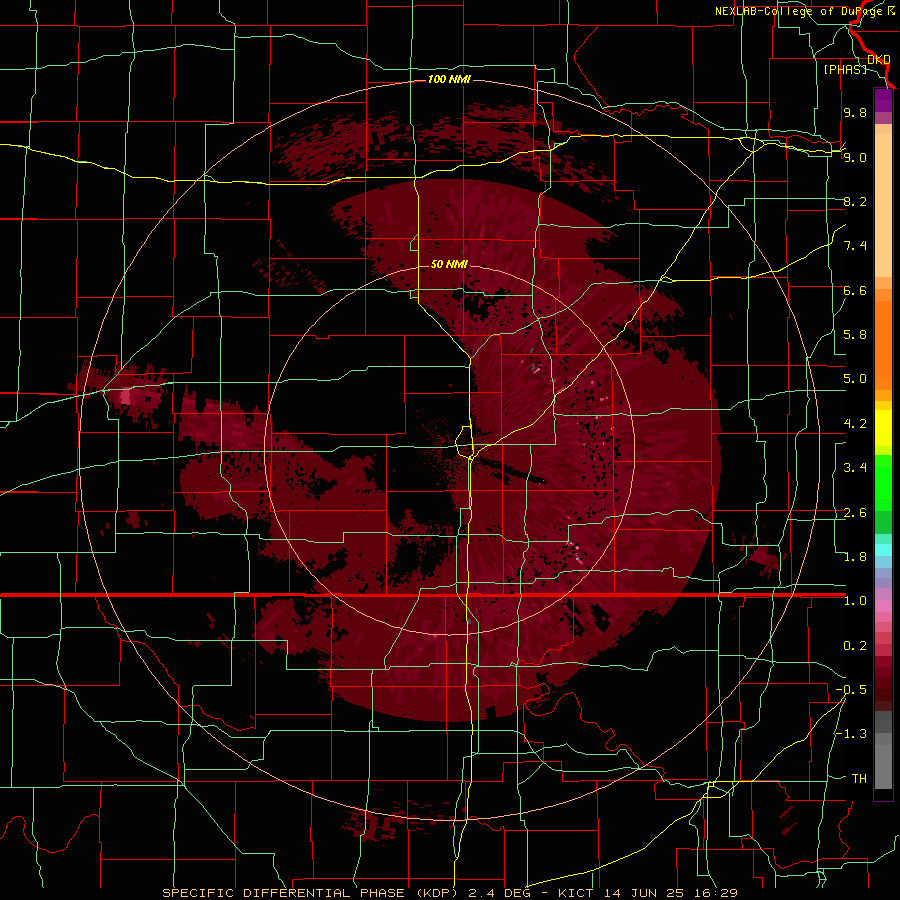The image size is (900, 900).
Task: Click the 1.0 scale value
Action: click(x=855, y=601)
